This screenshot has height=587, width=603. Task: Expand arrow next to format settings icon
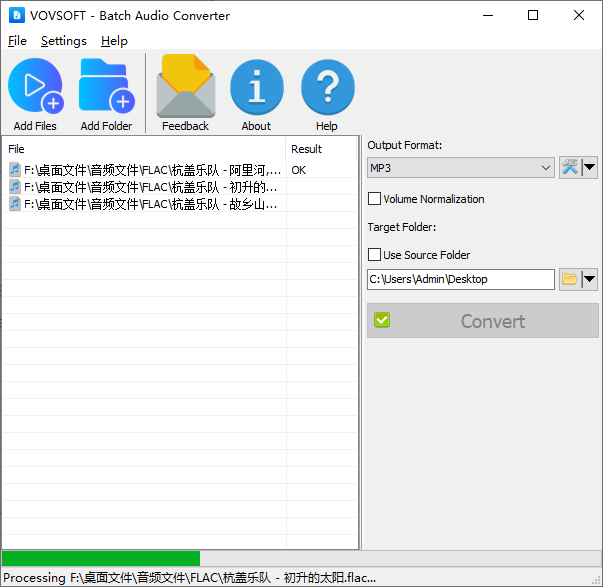click(590, 167)
